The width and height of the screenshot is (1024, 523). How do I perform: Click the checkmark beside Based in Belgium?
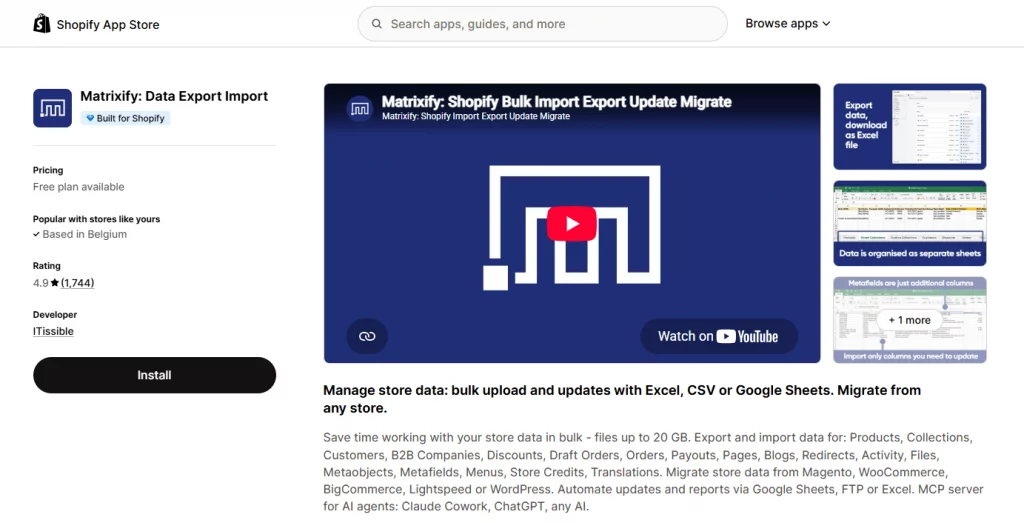click(x=37, y=234)
